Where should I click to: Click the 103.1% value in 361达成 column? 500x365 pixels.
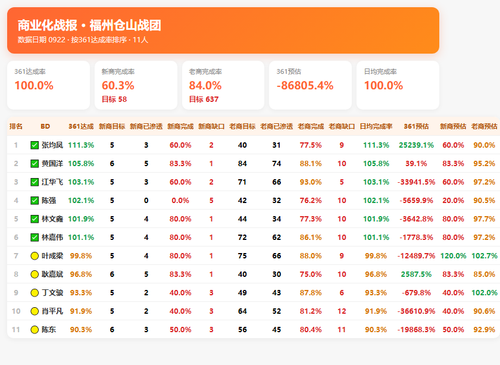coord(81,182)
